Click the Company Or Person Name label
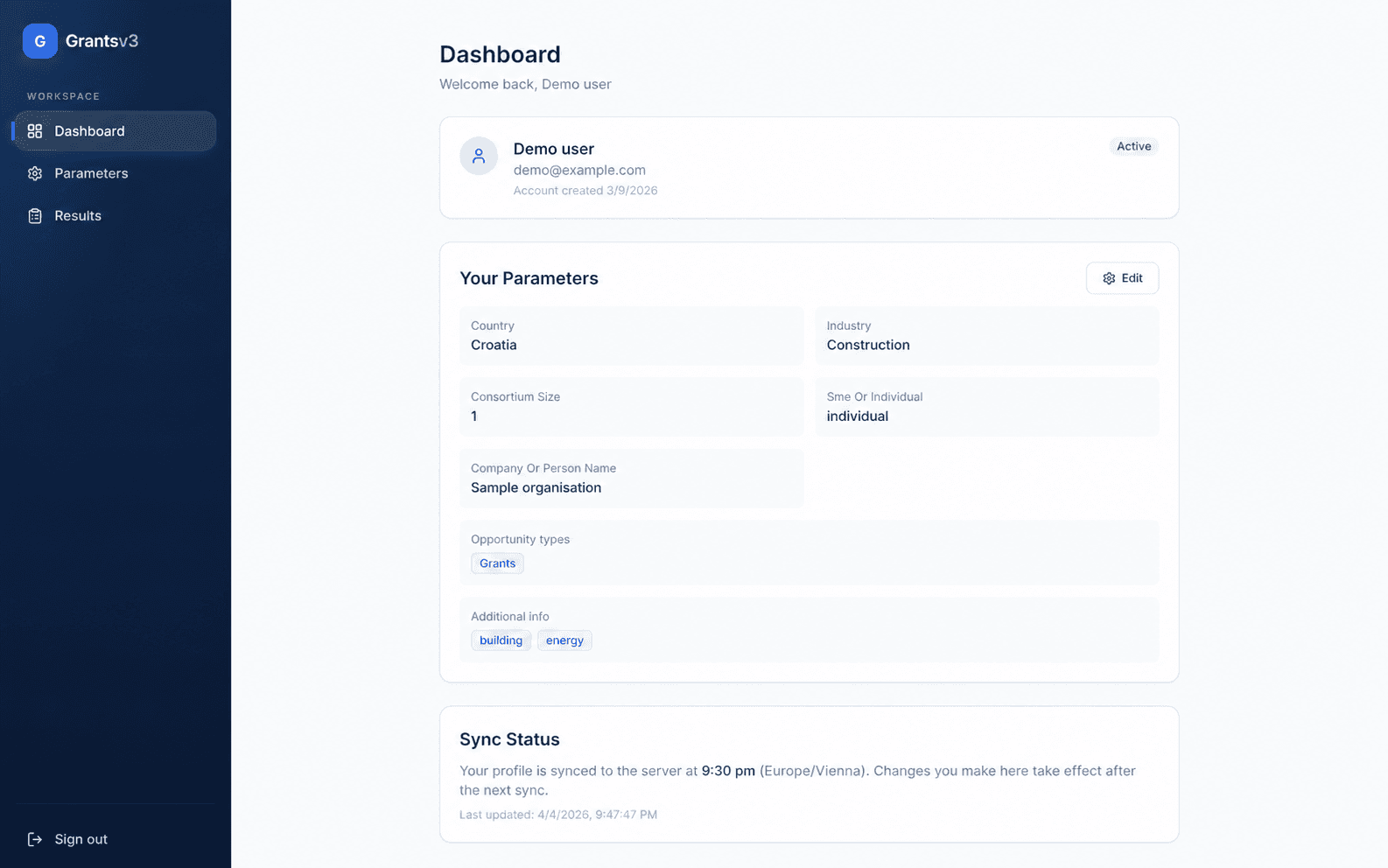The height and width of the screenshot is (868, 1388). pos(543,468)
